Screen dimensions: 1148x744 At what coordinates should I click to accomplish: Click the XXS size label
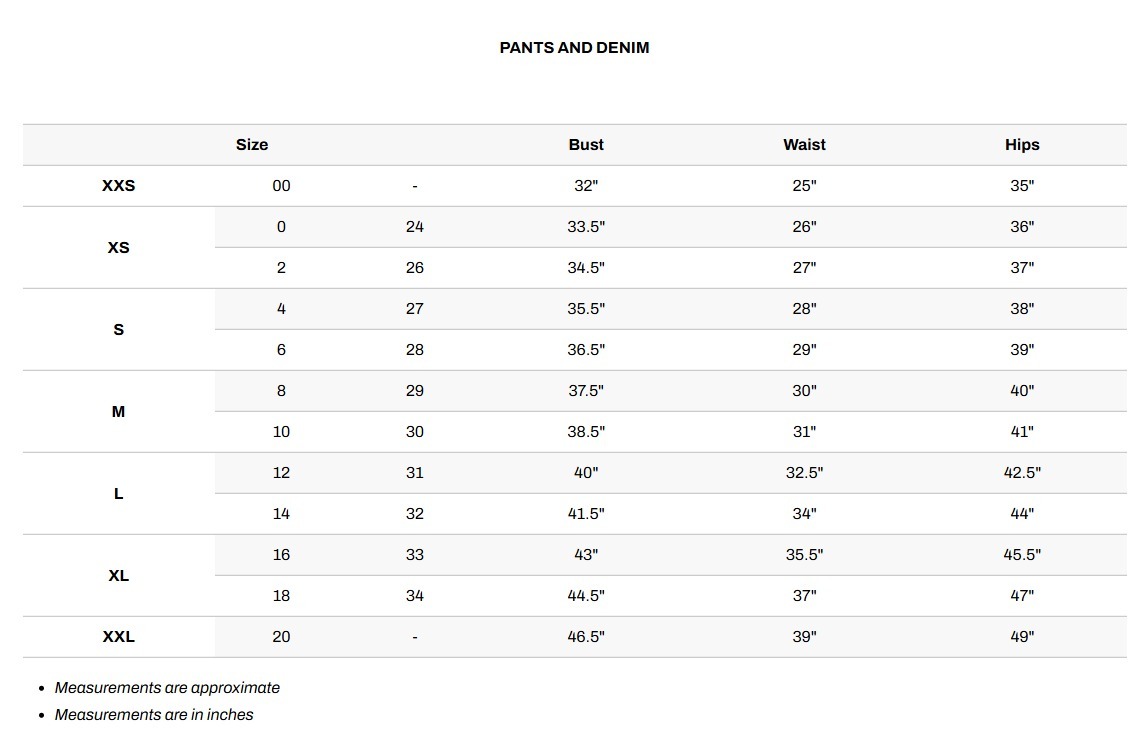coord(119,185)
